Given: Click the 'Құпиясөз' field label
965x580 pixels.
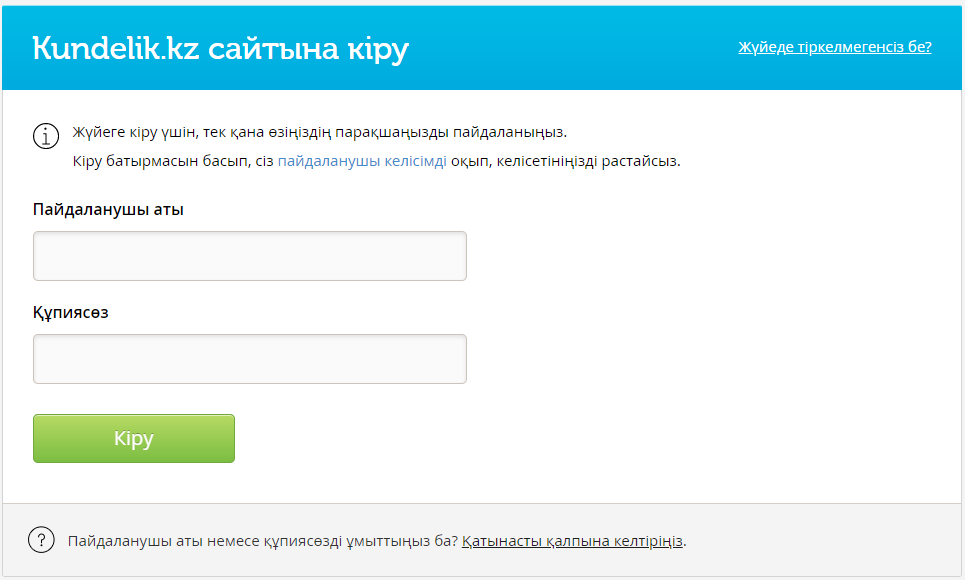Looking at the screenshot, I should point(71,313).
